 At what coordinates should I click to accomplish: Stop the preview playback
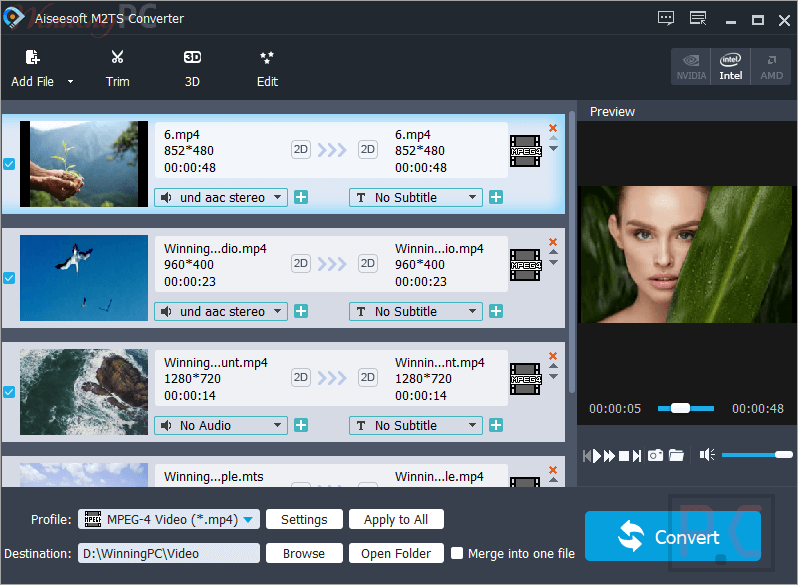(623, 456)
